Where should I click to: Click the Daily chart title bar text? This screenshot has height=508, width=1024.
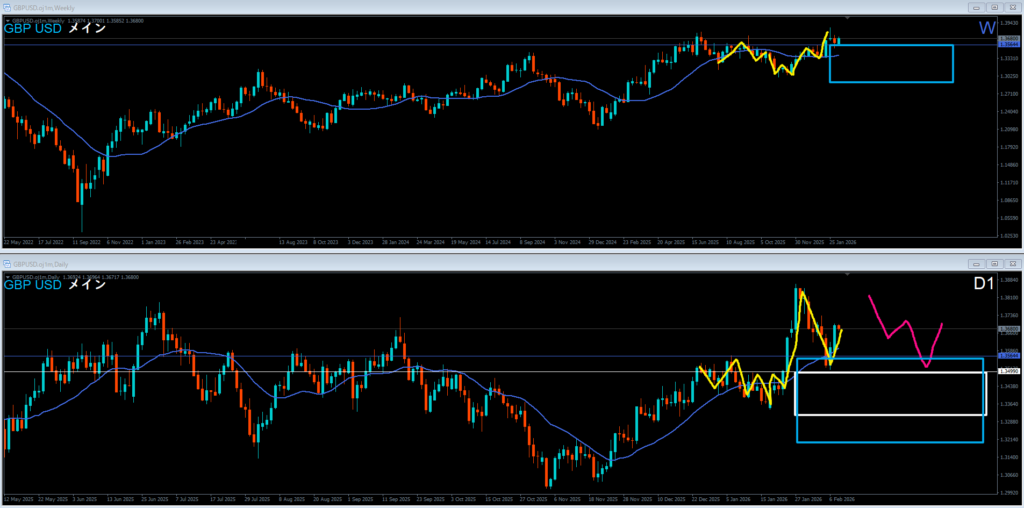(x=42, y=263)
